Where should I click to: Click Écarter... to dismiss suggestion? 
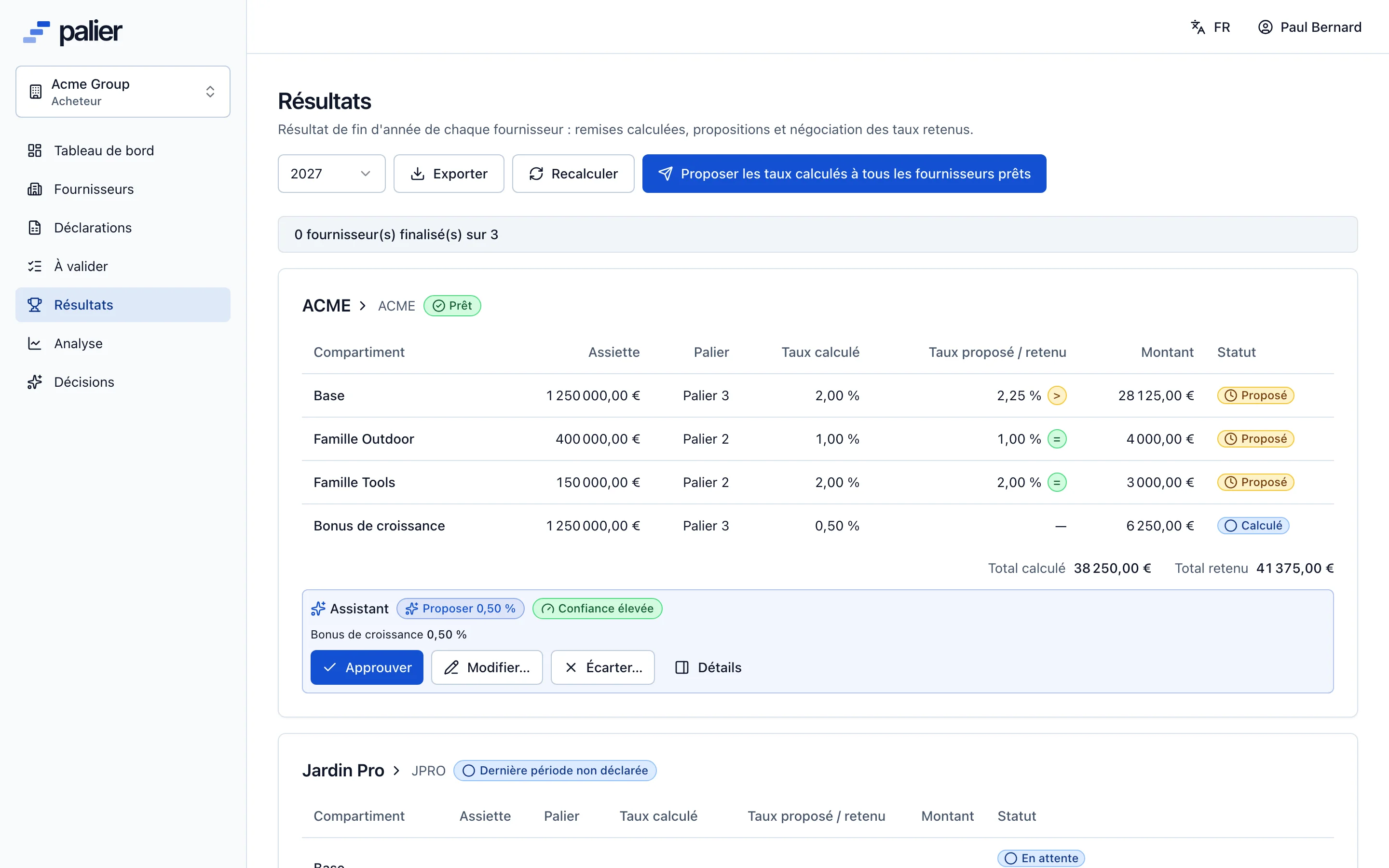click(x=603, y=667)
